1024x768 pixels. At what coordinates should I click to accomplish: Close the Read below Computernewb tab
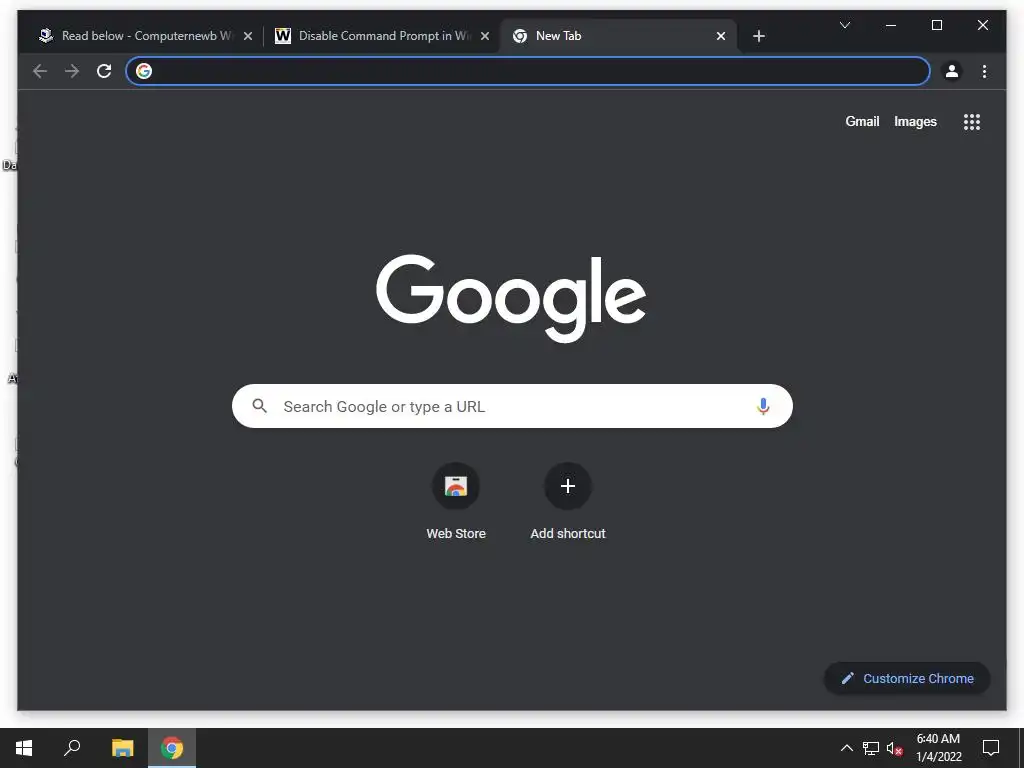click(248, 37)
